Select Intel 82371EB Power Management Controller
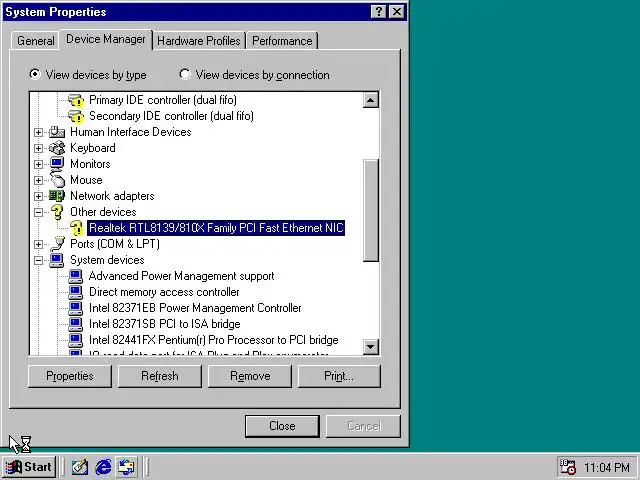Image resolution: width=640 pixels, height=480 pixels. tap(195, 308)
